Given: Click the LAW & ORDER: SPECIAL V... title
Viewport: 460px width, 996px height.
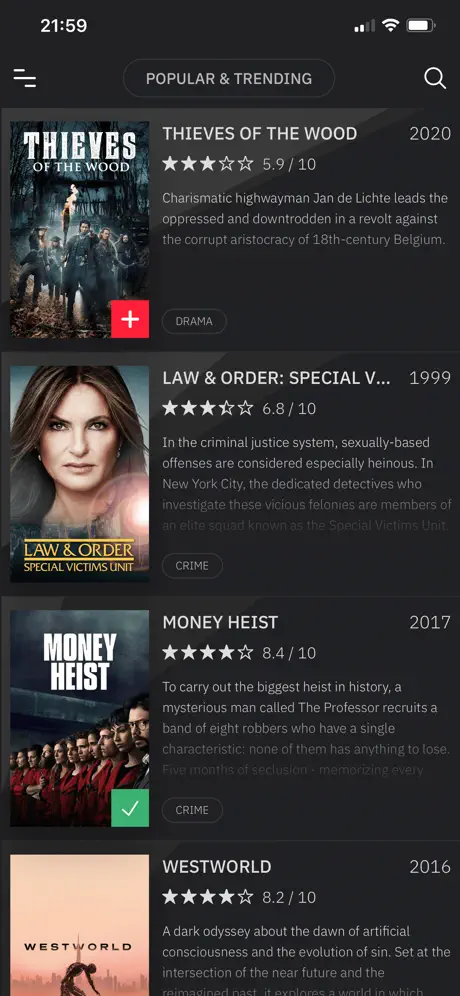Looking at the screenshot, I should coord(276,378).
